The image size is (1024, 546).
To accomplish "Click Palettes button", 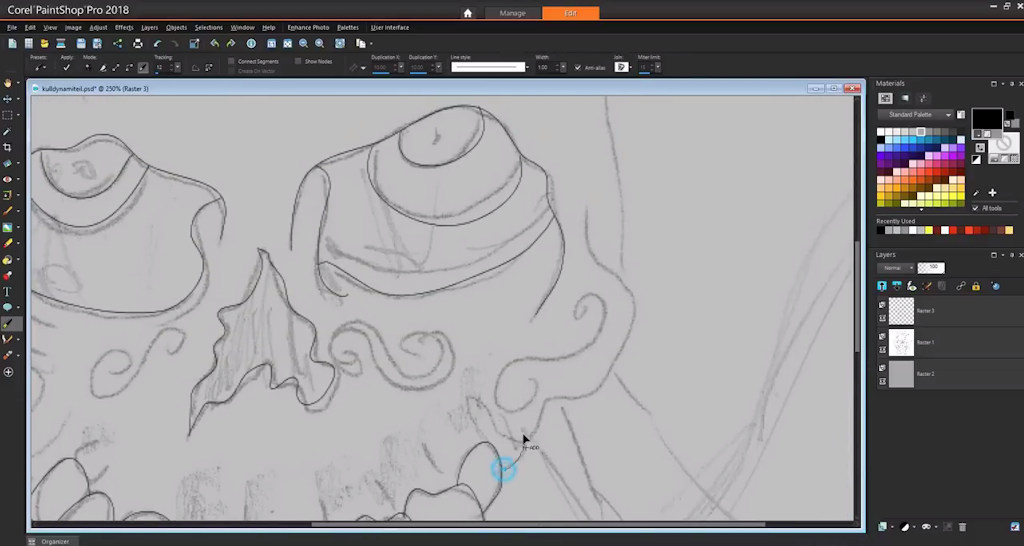I will pyautogui.click(x=348, y=27).
